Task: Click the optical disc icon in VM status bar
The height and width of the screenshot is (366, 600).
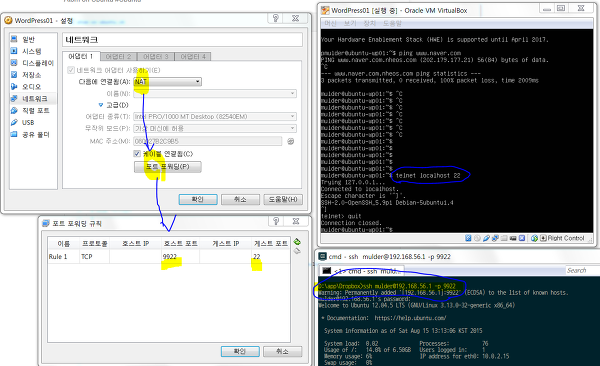Action: [477, 238]
